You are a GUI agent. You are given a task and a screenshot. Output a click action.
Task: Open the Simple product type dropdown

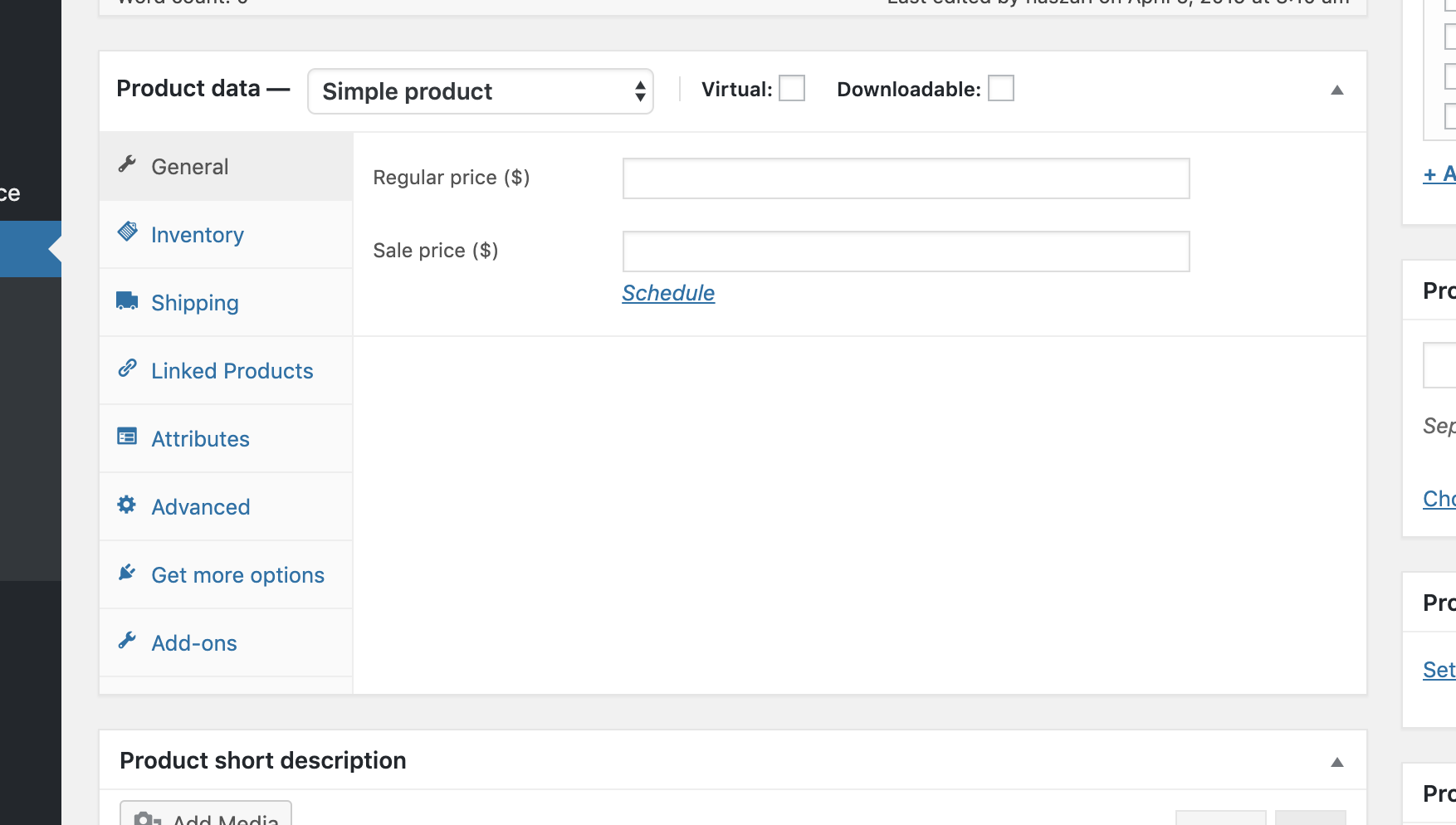[480, 91]
